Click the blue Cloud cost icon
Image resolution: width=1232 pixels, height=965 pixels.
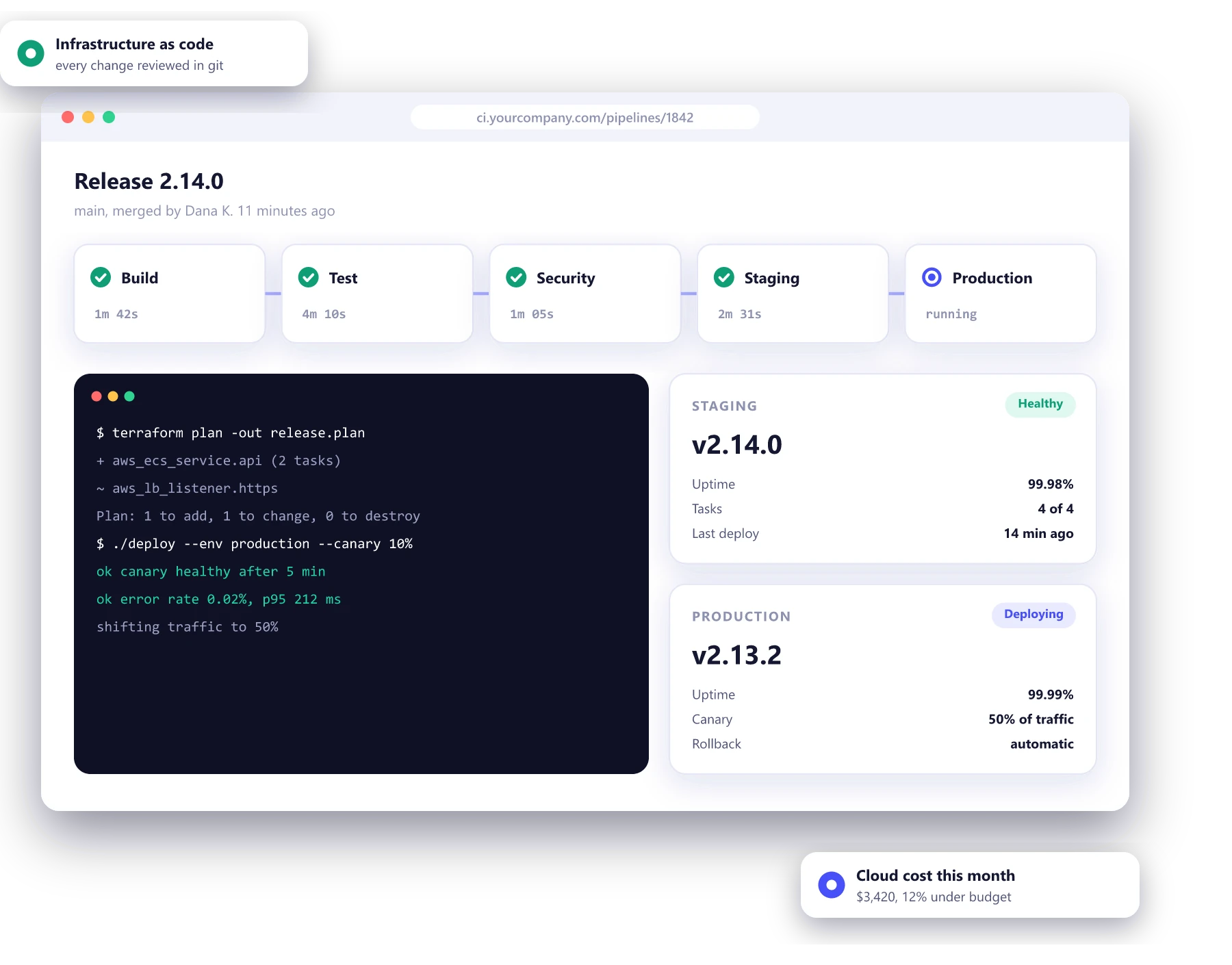(832, 885)
